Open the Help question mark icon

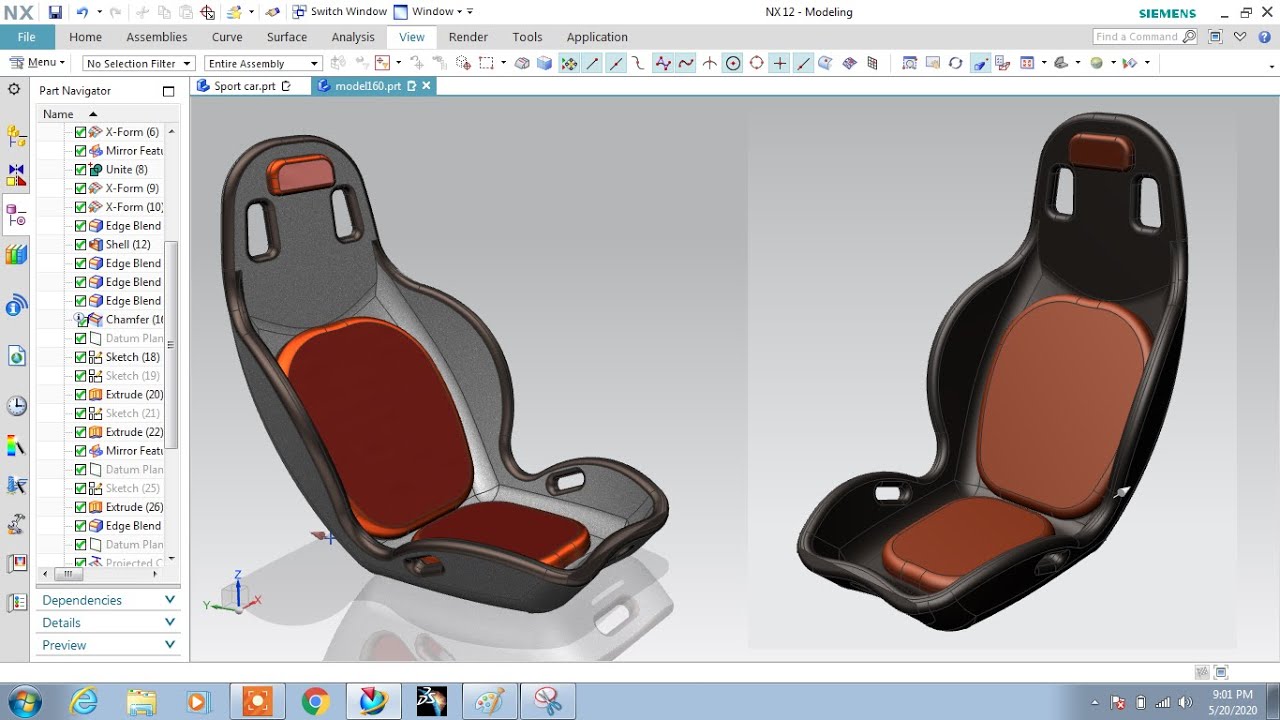click(1264, 37)
